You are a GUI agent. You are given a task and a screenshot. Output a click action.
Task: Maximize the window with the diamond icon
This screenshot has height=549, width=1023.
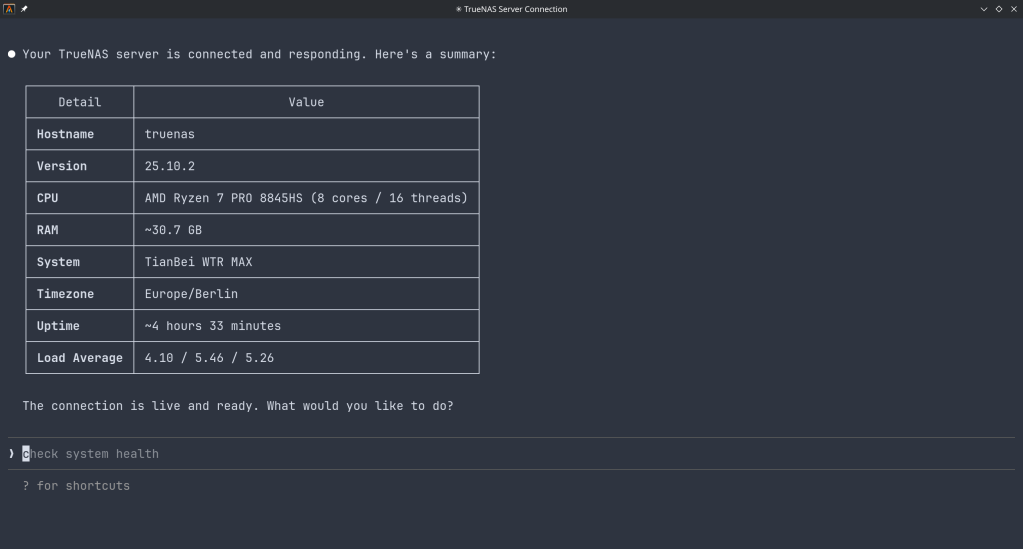(999, 9)
